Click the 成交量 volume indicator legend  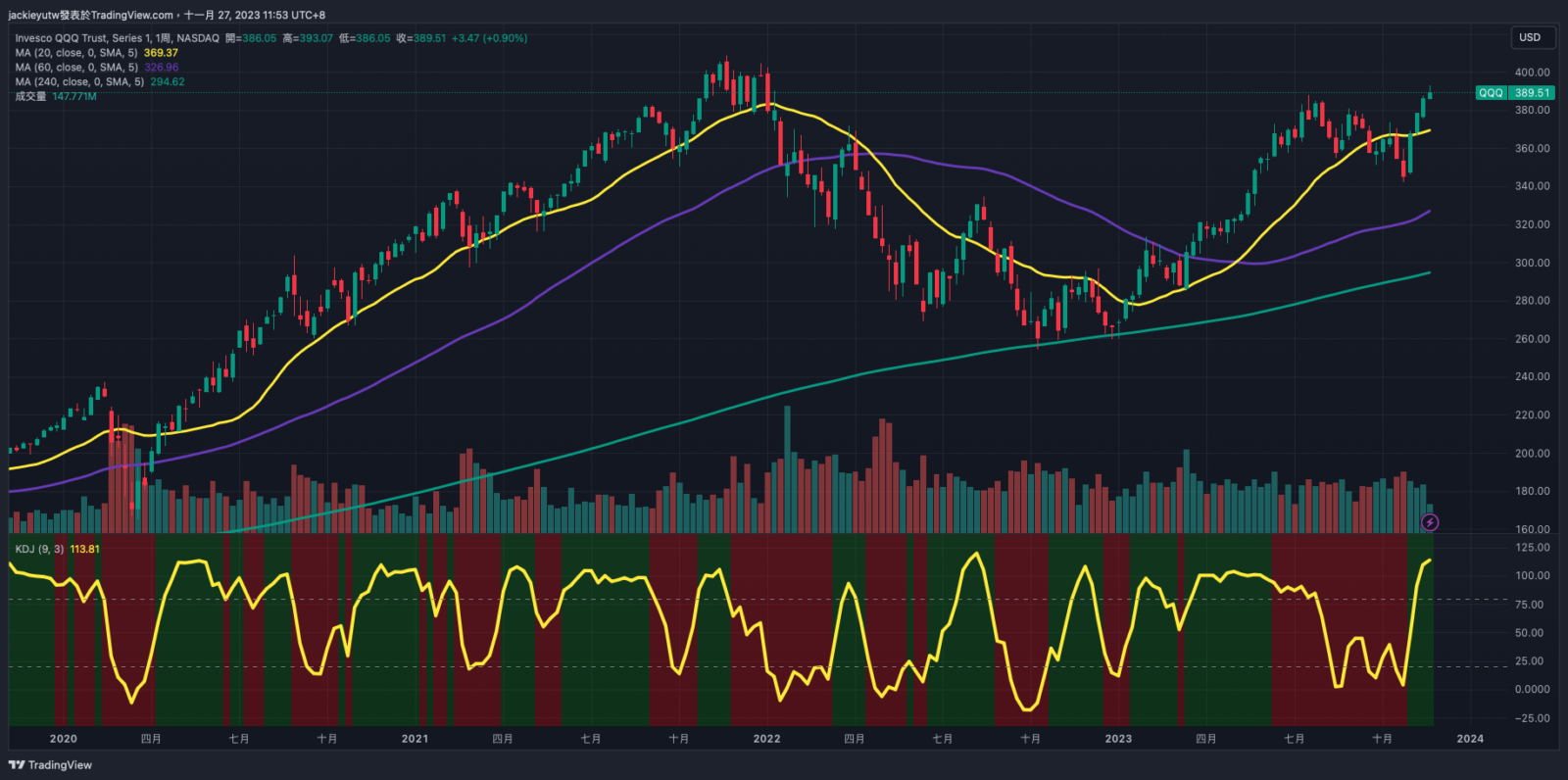point(30,97)
